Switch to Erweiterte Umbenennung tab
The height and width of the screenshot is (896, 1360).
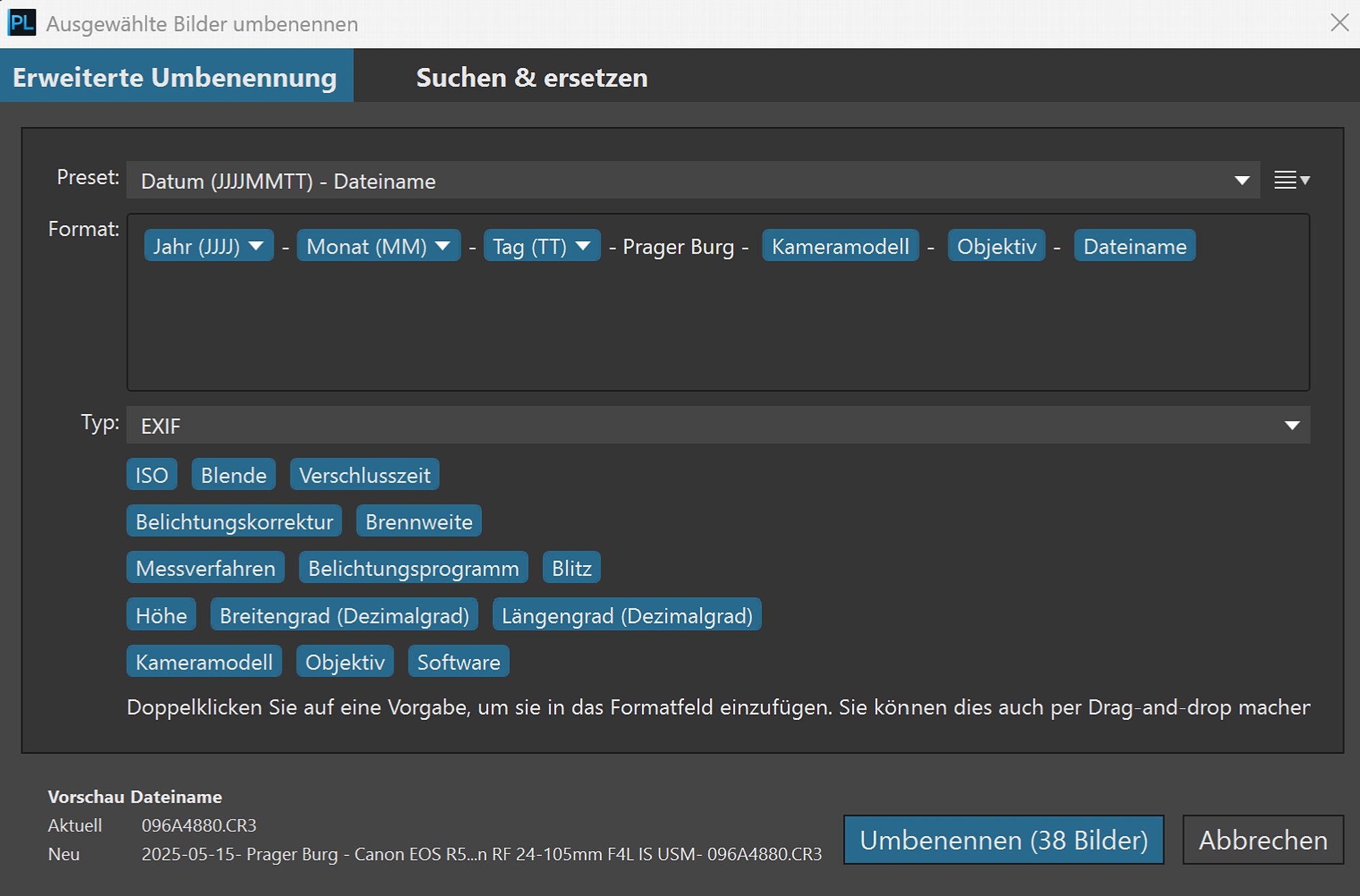(x=176, y=76)
